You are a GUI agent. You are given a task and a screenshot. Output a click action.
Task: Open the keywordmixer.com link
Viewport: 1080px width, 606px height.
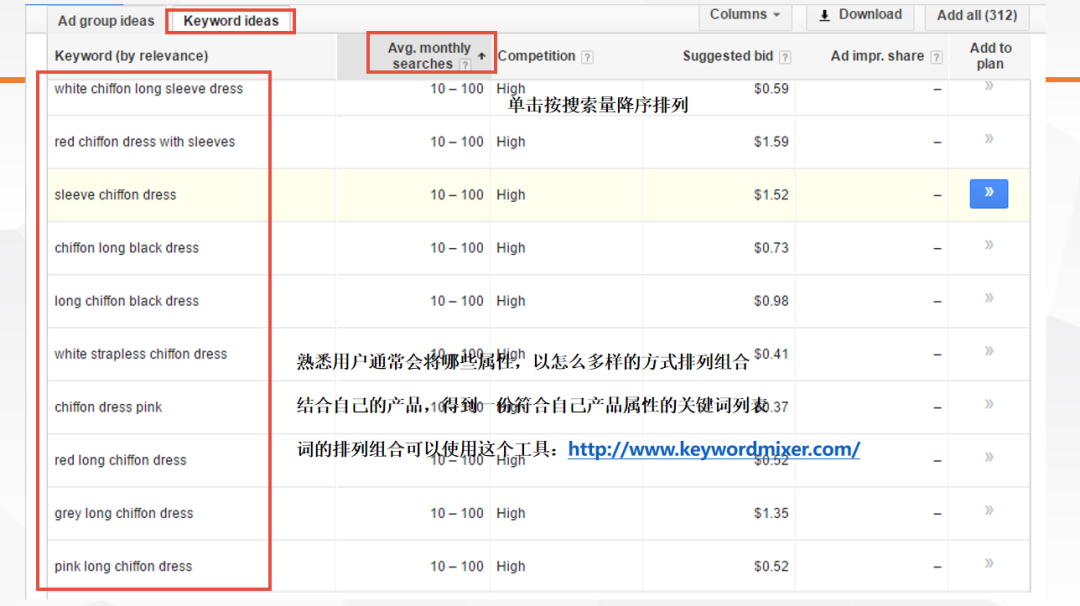click(713, 450)
